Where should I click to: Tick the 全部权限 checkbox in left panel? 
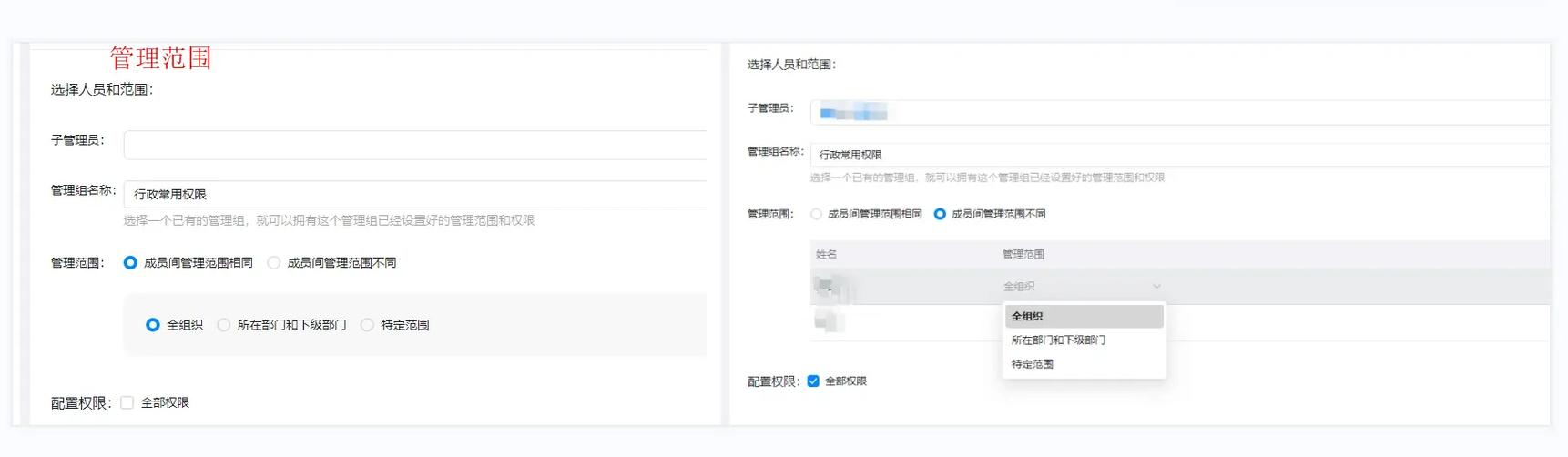127,402
